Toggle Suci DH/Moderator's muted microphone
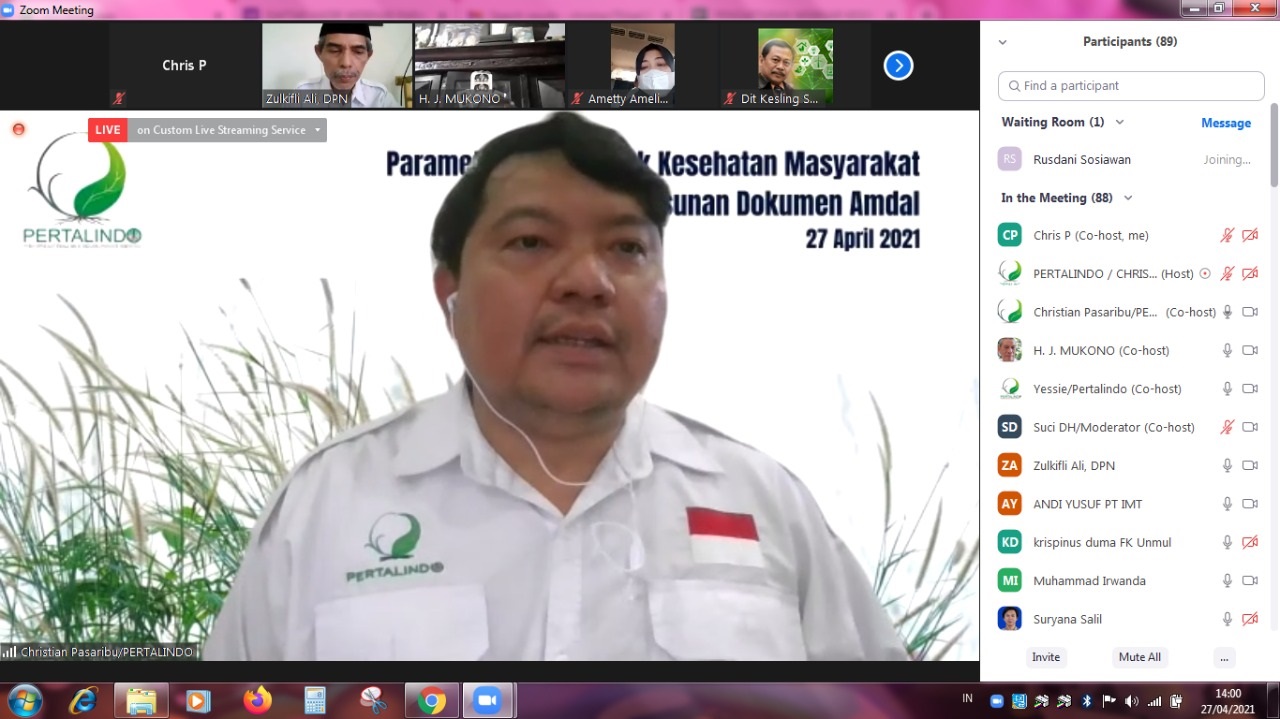The height and width of the screenshot is (719, 1280). click(1227, 427)
